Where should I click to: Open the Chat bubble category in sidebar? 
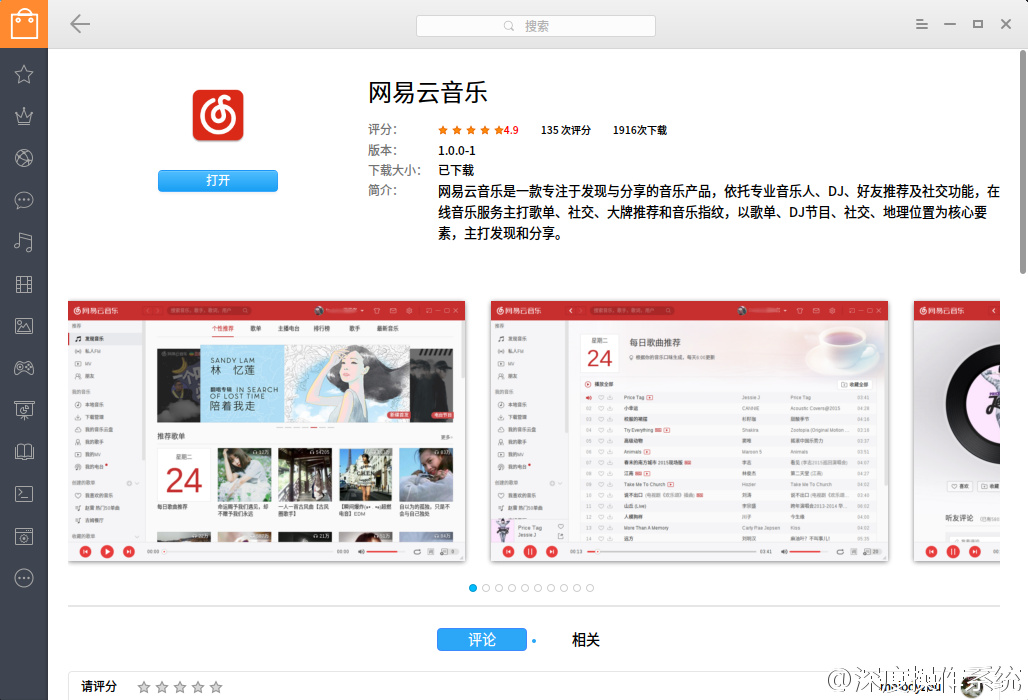pos(24,200)
